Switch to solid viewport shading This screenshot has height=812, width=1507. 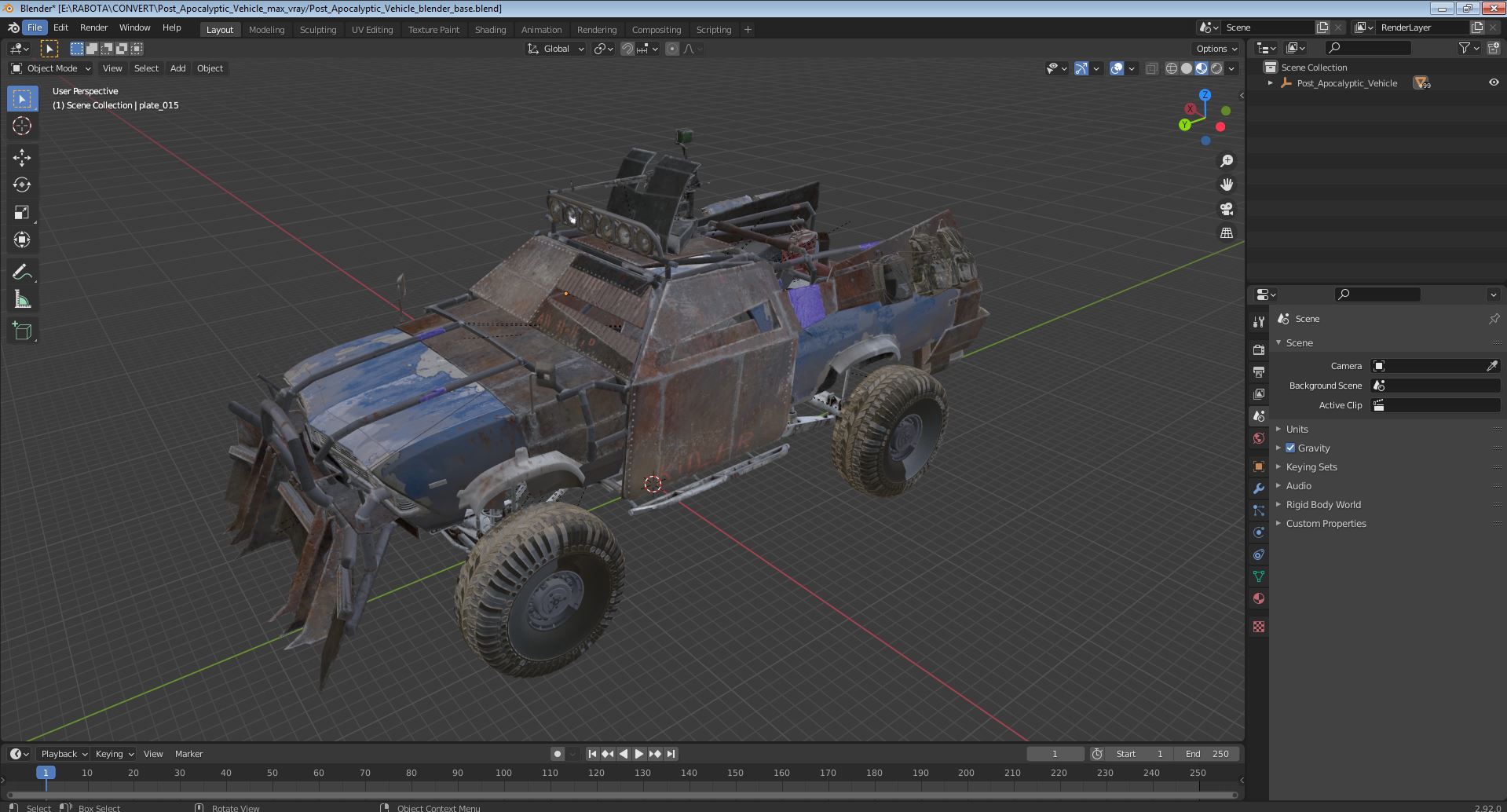pyautogui.click(x=1187, y=68)
